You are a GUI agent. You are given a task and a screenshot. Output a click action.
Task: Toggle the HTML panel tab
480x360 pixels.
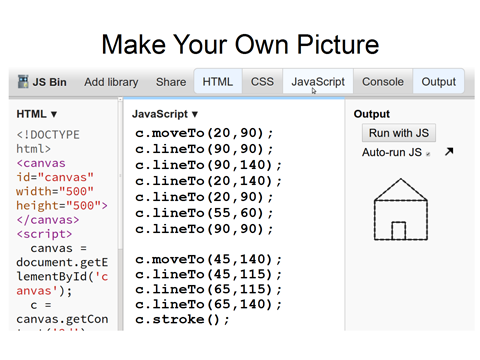click(x=218, y=81)
